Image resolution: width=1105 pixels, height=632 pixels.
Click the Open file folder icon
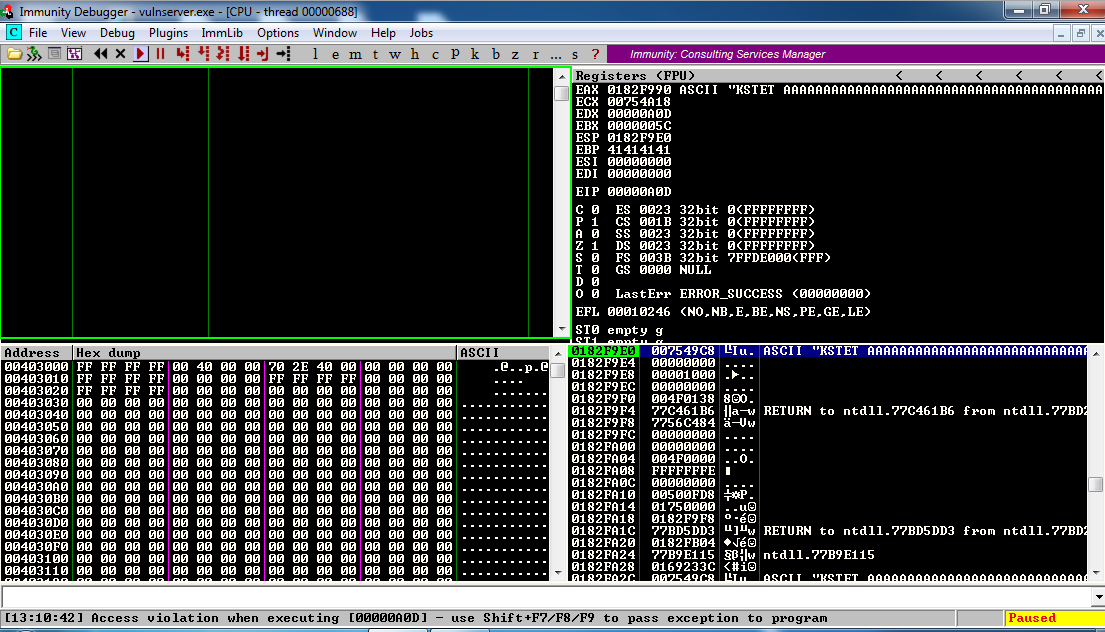(x=14, y=54)
